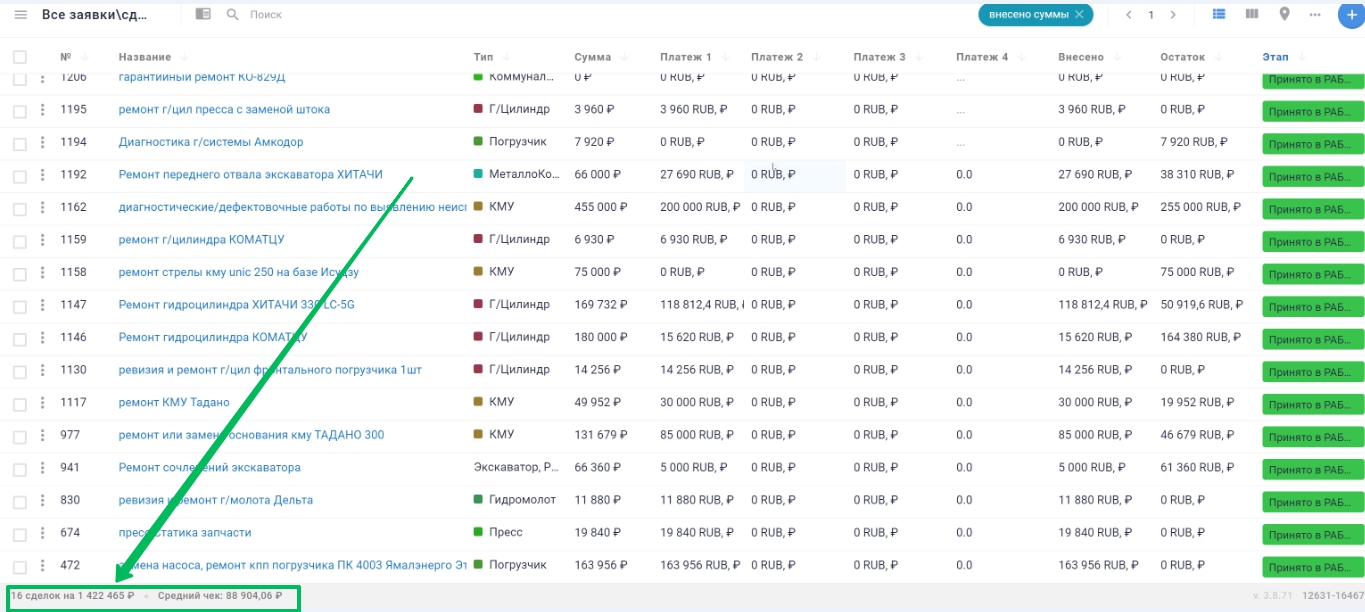Viewport: 1365px width, 612px height.
Task: Go to the previous page arrow
Action: click(x=1129, y=15)
